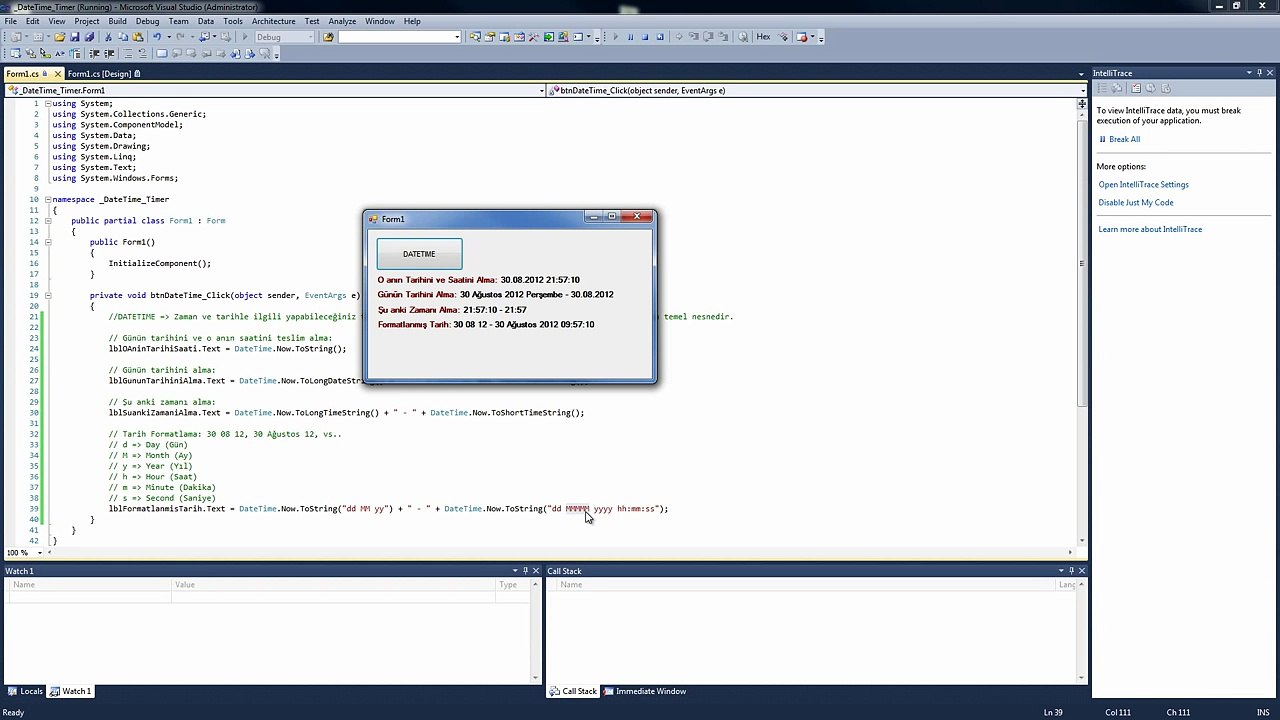Click Learn more about IntelliTrace link

1150,229
